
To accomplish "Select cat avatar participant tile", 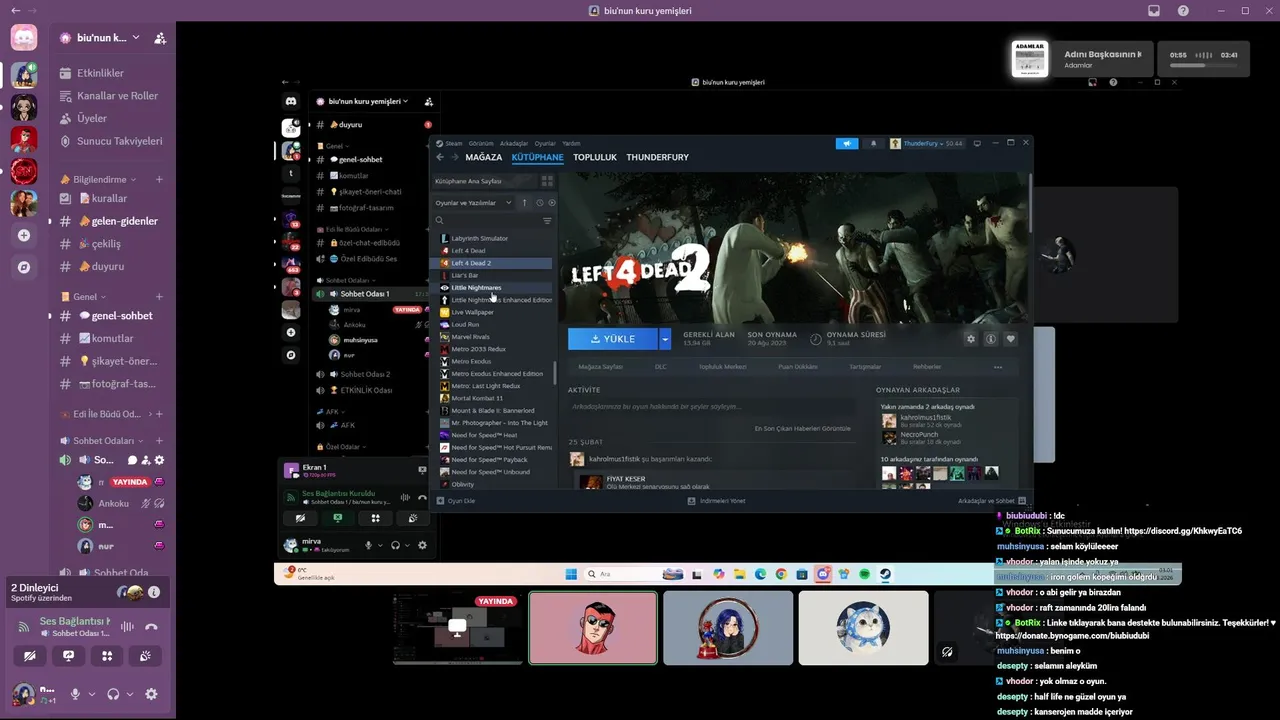I will (863, 628).
